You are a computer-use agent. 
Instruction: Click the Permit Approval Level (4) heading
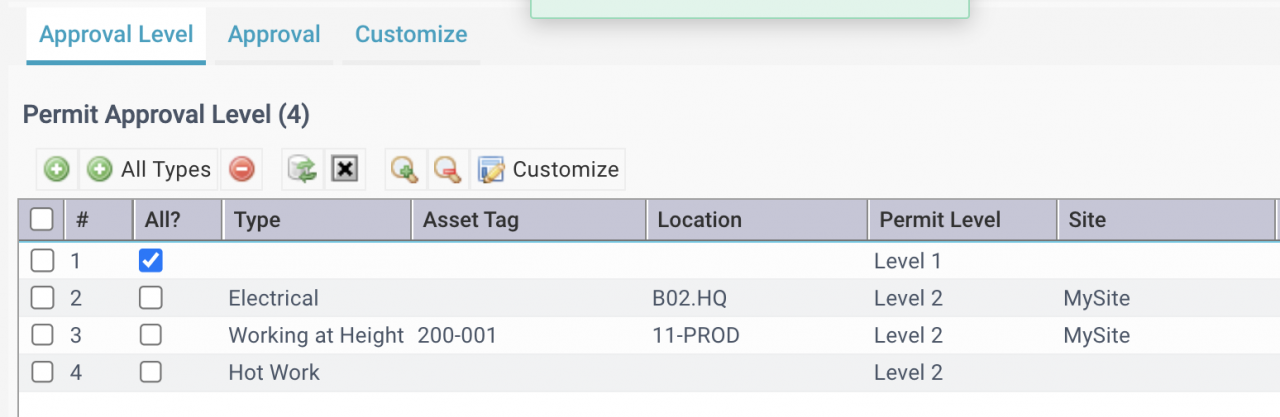tap(166, 115)
